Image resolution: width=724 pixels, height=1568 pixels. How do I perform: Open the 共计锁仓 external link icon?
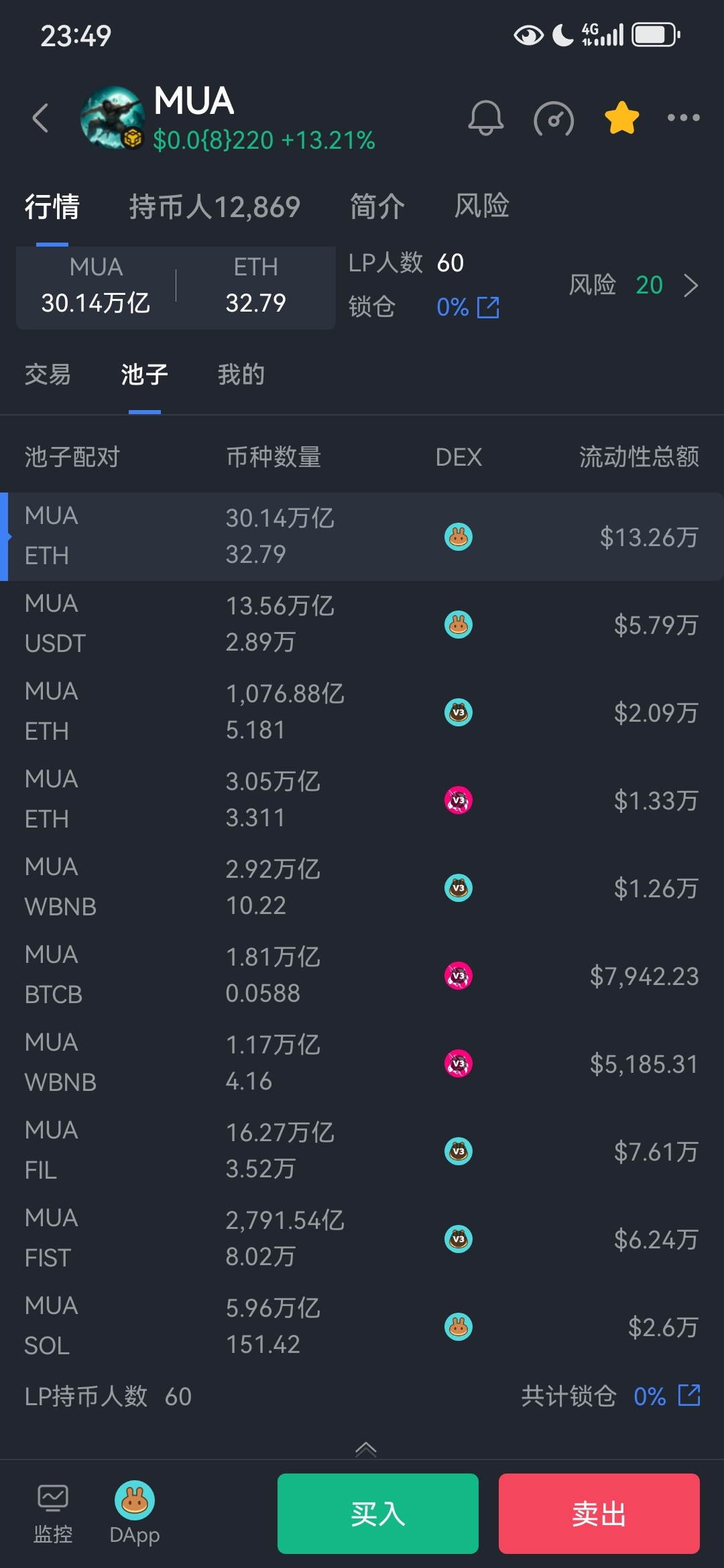(x=689, y=1396)
